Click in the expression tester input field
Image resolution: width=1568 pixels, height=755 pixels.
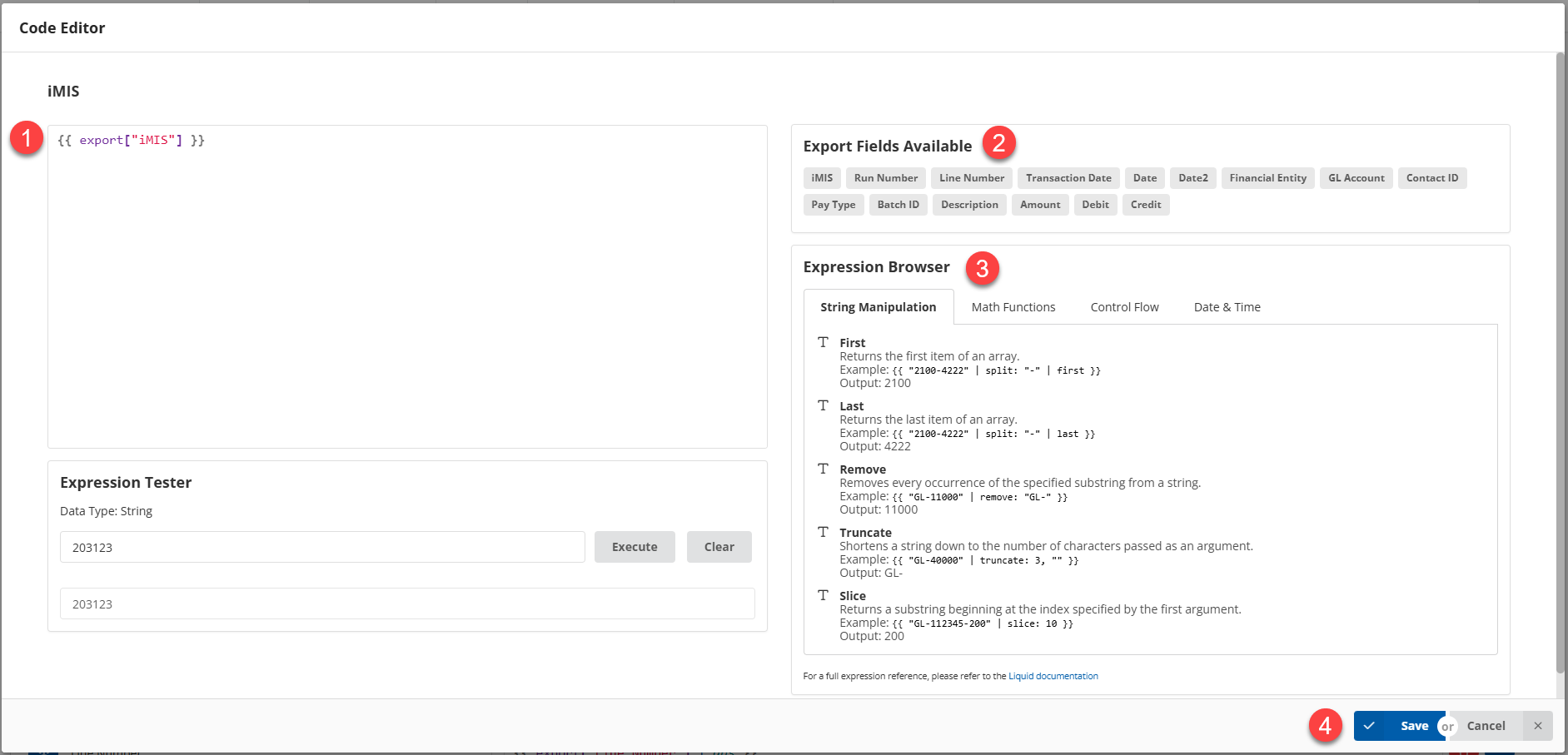click(322, 547)
